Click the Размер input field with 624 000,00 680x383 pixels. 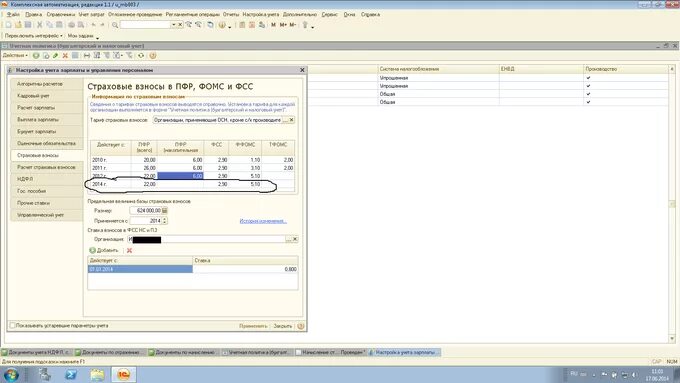coord(145,210)
